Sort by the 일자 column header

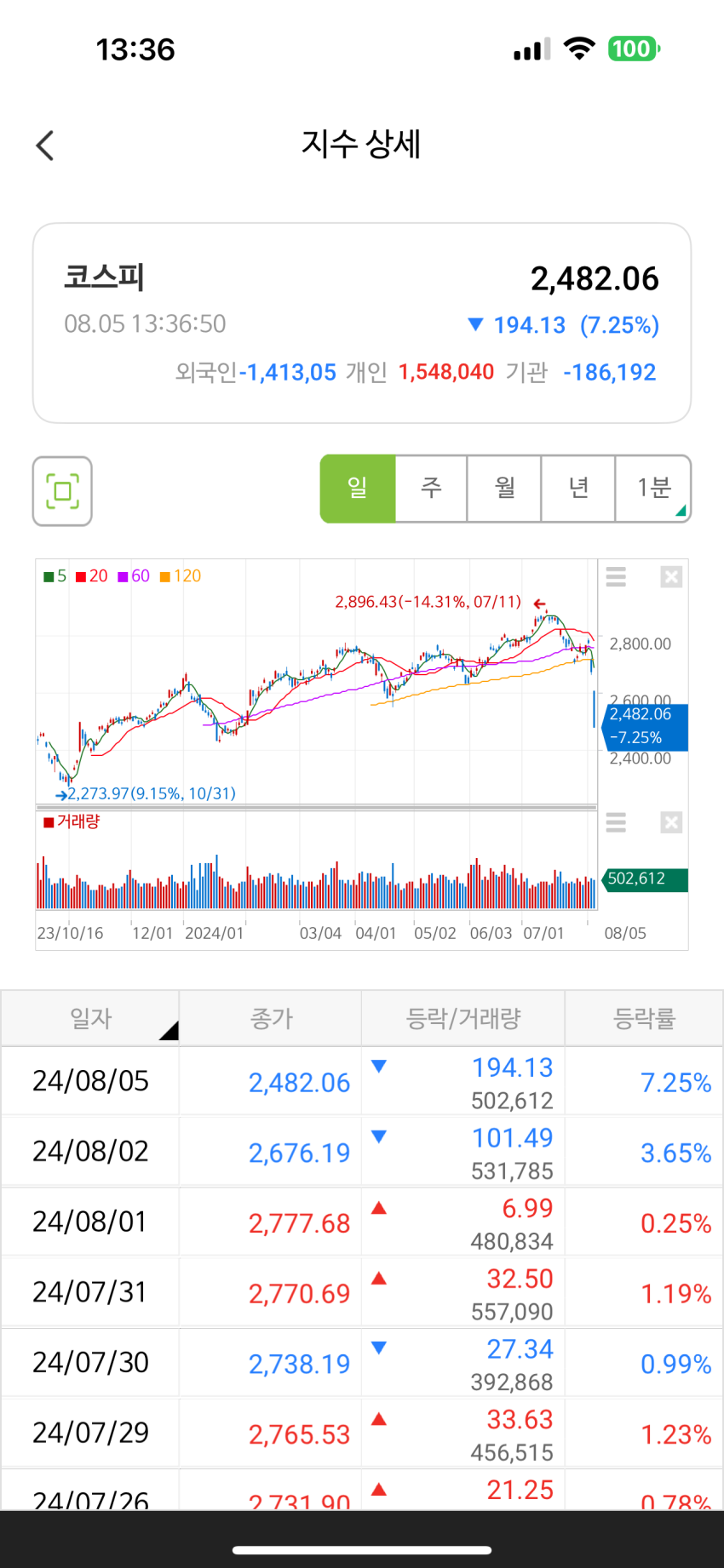point(90,1018)
